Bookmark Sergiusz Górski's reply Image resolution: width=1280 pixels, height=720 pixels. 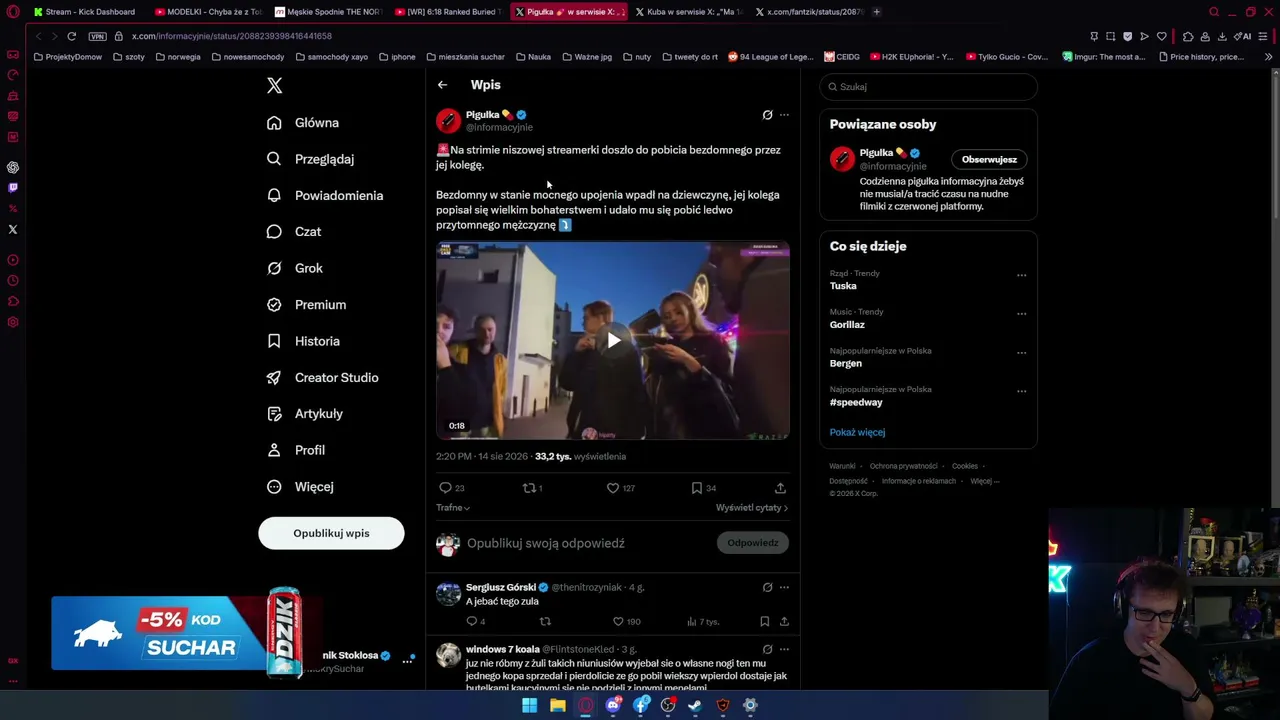(765, 622)
